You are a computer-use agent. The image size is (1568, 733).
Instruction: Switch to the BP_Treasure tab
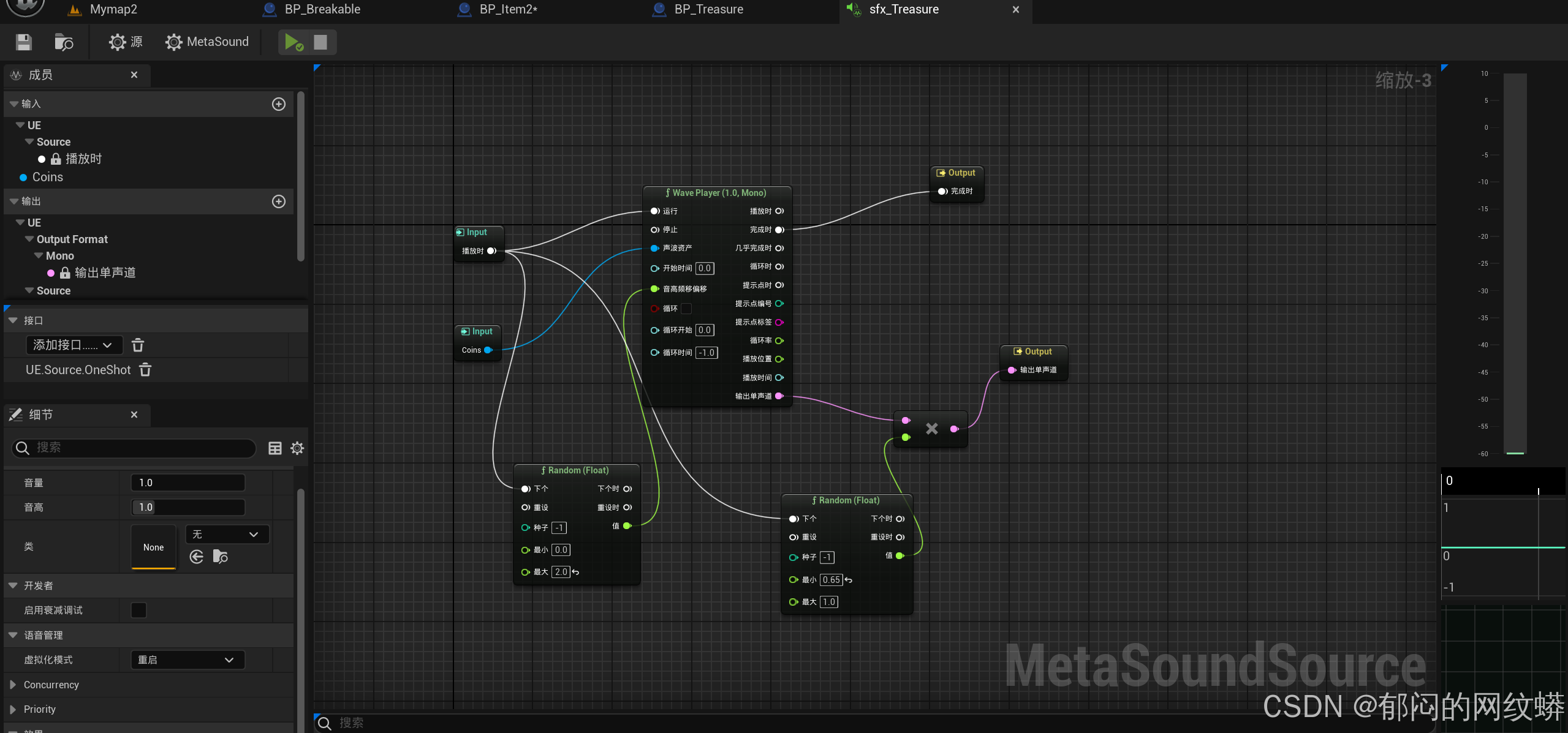pos(708,10)
